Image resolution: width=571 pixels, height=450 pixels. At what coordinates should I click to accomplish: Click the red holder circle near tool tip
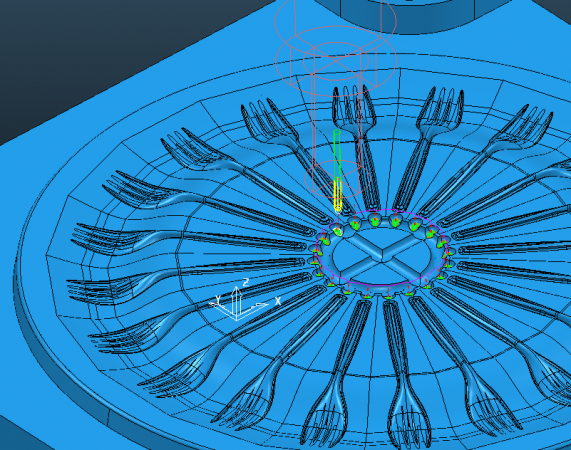(x=337, y=178)
